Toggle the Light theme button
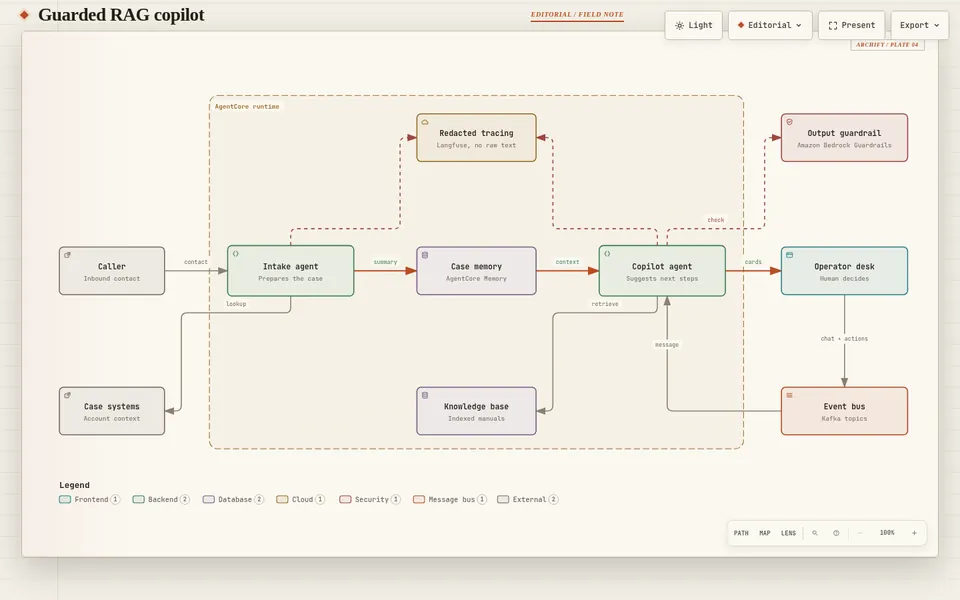The width and height of the screenshot is (960, 600). 694,25
